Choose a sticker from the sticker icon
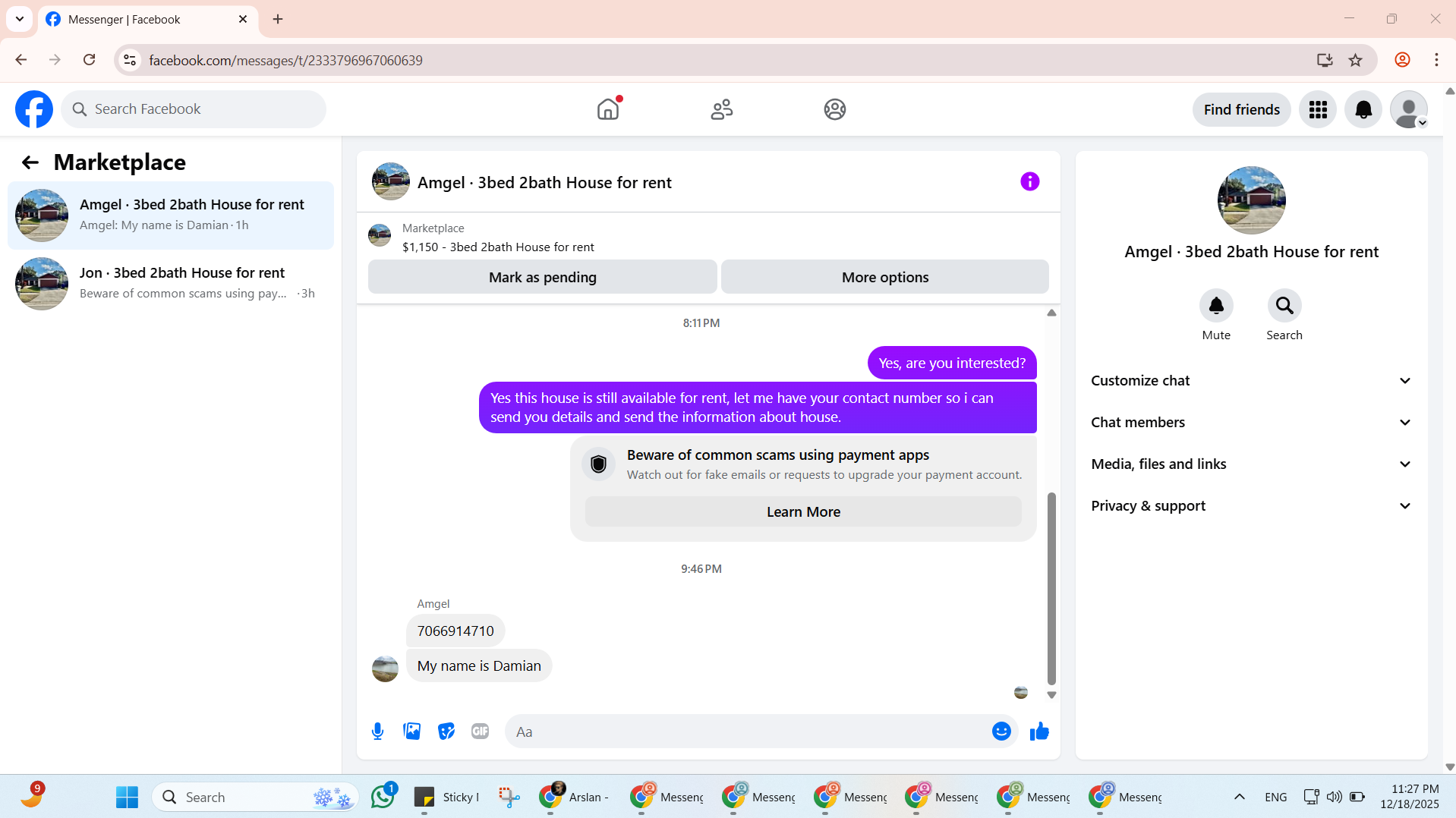The image size is (1456, 818). coord(446,731)
